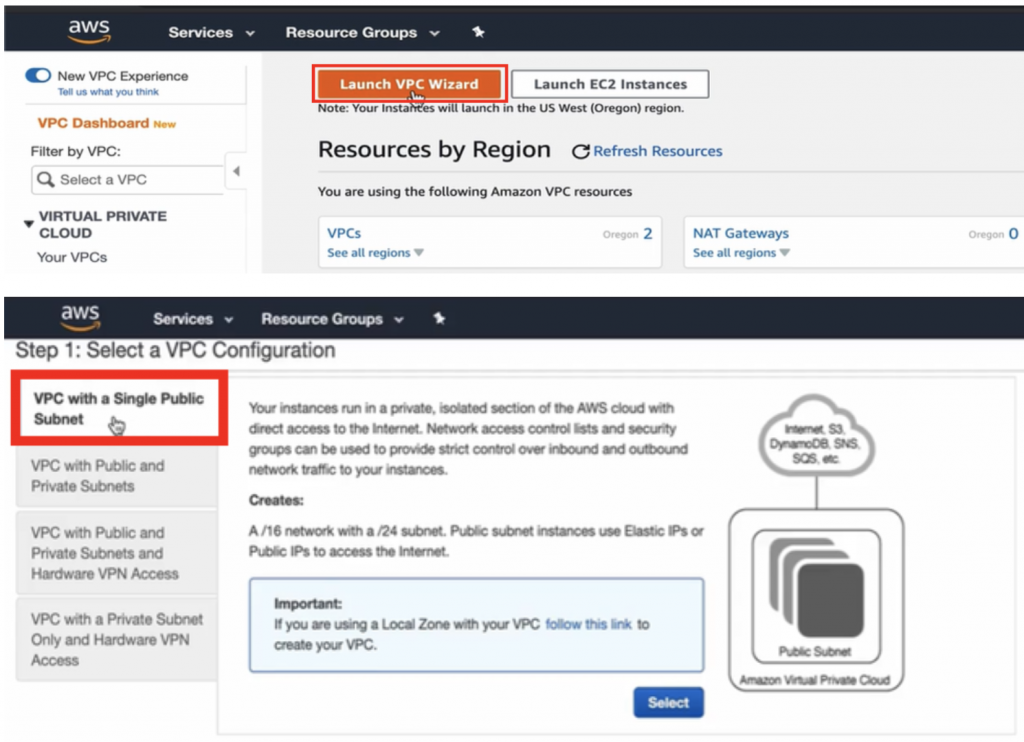Click the blue Select button
The image size is (1024, 742).
[668, 702]
